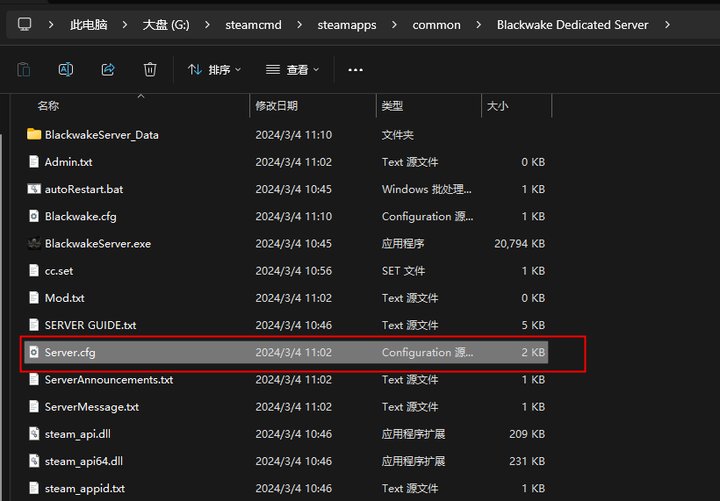This screenshot has height=501, width=720.
Task: Click the steam_api64.dll file name
Action: tap(84, 461)
